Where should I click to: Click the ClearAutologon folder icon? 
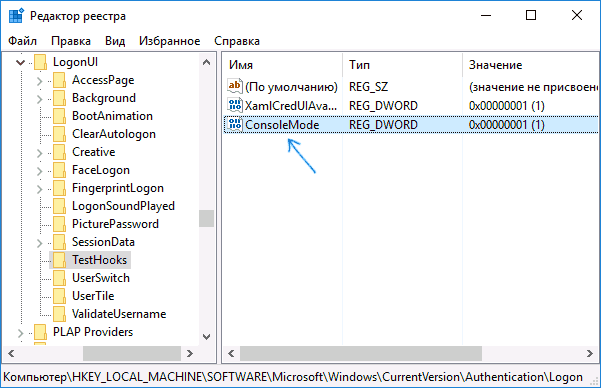click(59, 134)
